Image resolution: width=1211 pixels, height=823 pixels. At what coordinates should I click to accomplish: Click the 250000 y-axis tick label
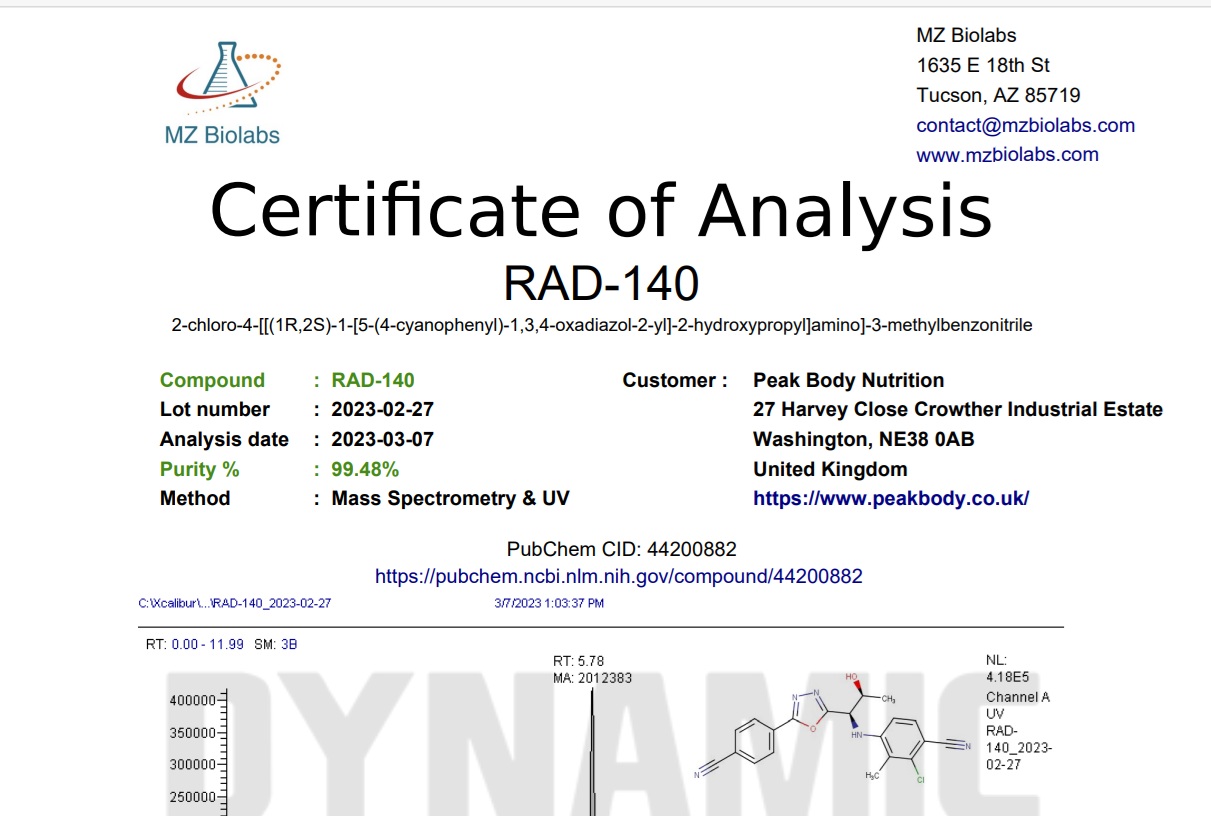point(194,797)
